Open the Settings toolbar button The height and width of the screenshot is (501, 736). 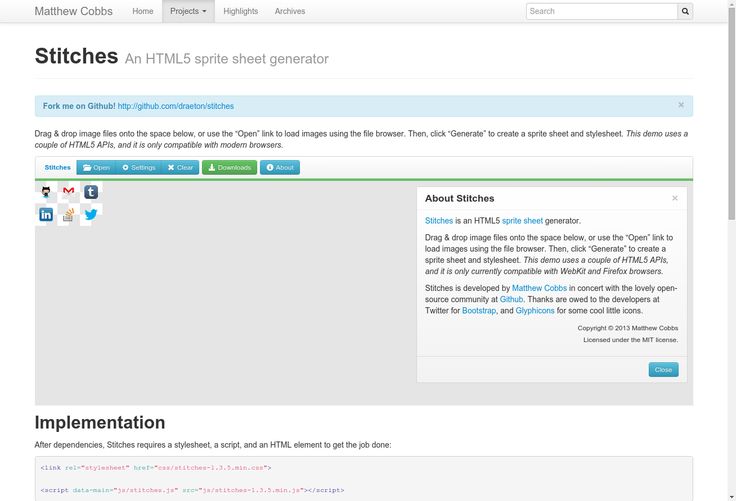tap(138, 168)
